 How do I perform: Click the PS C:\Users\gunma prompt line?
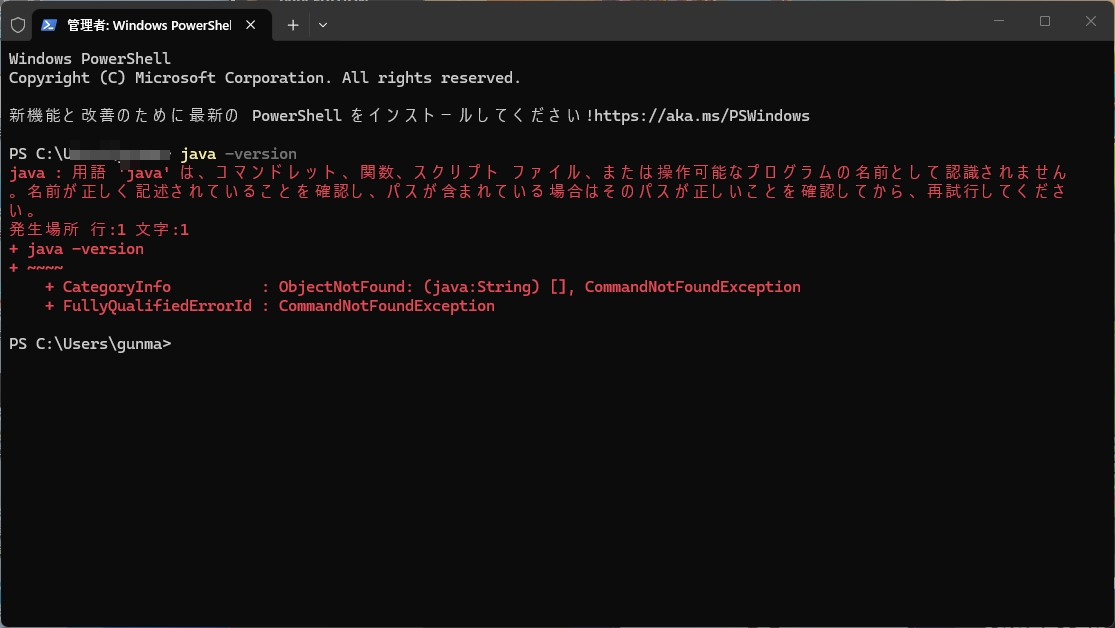(x=90, y=343)
